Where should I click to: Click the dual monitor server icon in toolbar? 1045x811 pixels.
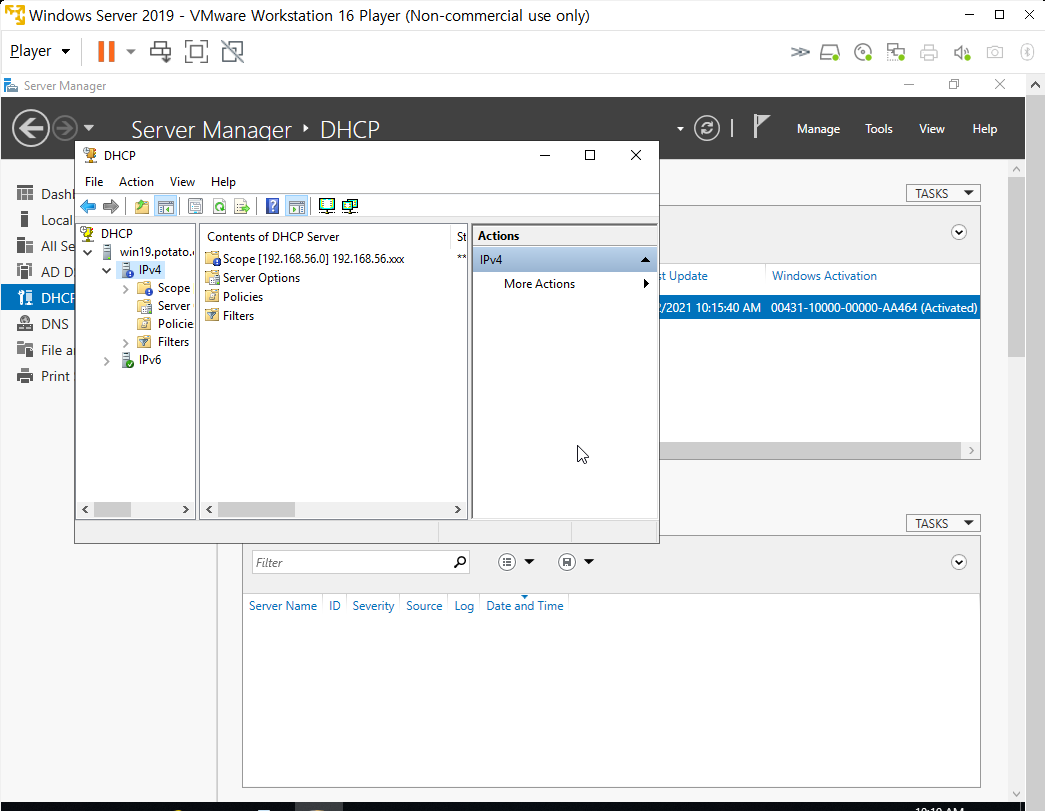[350, 207]
